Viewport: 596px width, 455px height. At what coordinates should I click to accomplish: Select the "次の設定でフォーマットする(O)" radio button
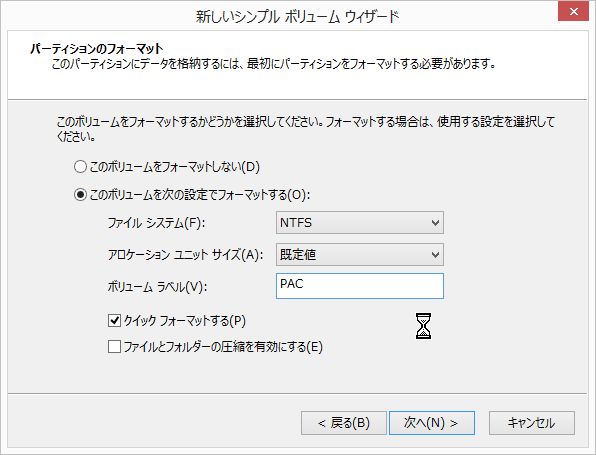(80, 195)
